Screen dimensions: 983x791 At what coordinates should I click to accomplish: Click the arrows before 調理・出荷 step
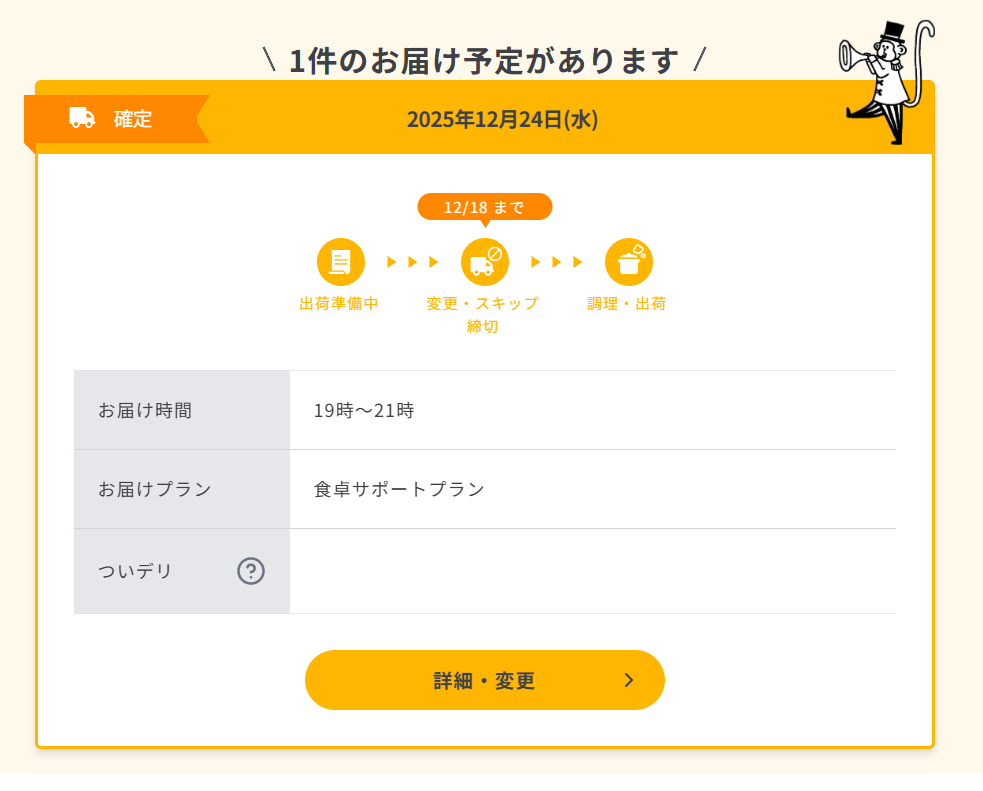coord(557,262)
